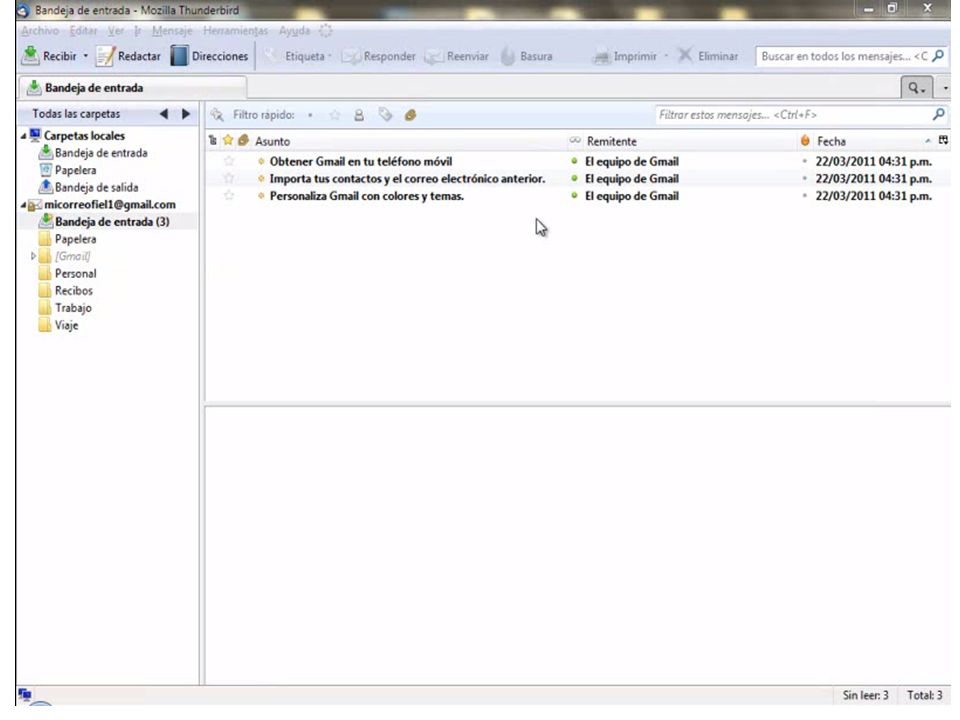Toggle the attachments-only quick filter

(410, 114)
